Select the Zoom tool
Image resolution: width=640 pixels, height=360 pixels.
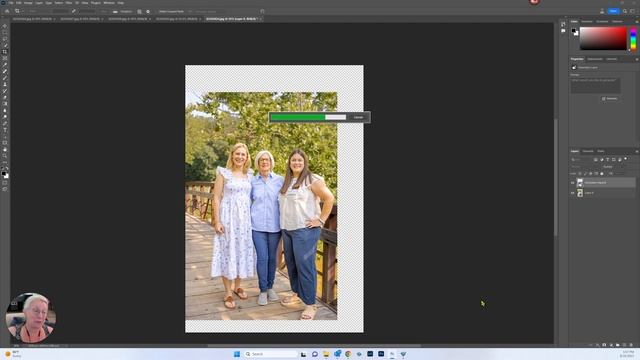tap(5, 156)
